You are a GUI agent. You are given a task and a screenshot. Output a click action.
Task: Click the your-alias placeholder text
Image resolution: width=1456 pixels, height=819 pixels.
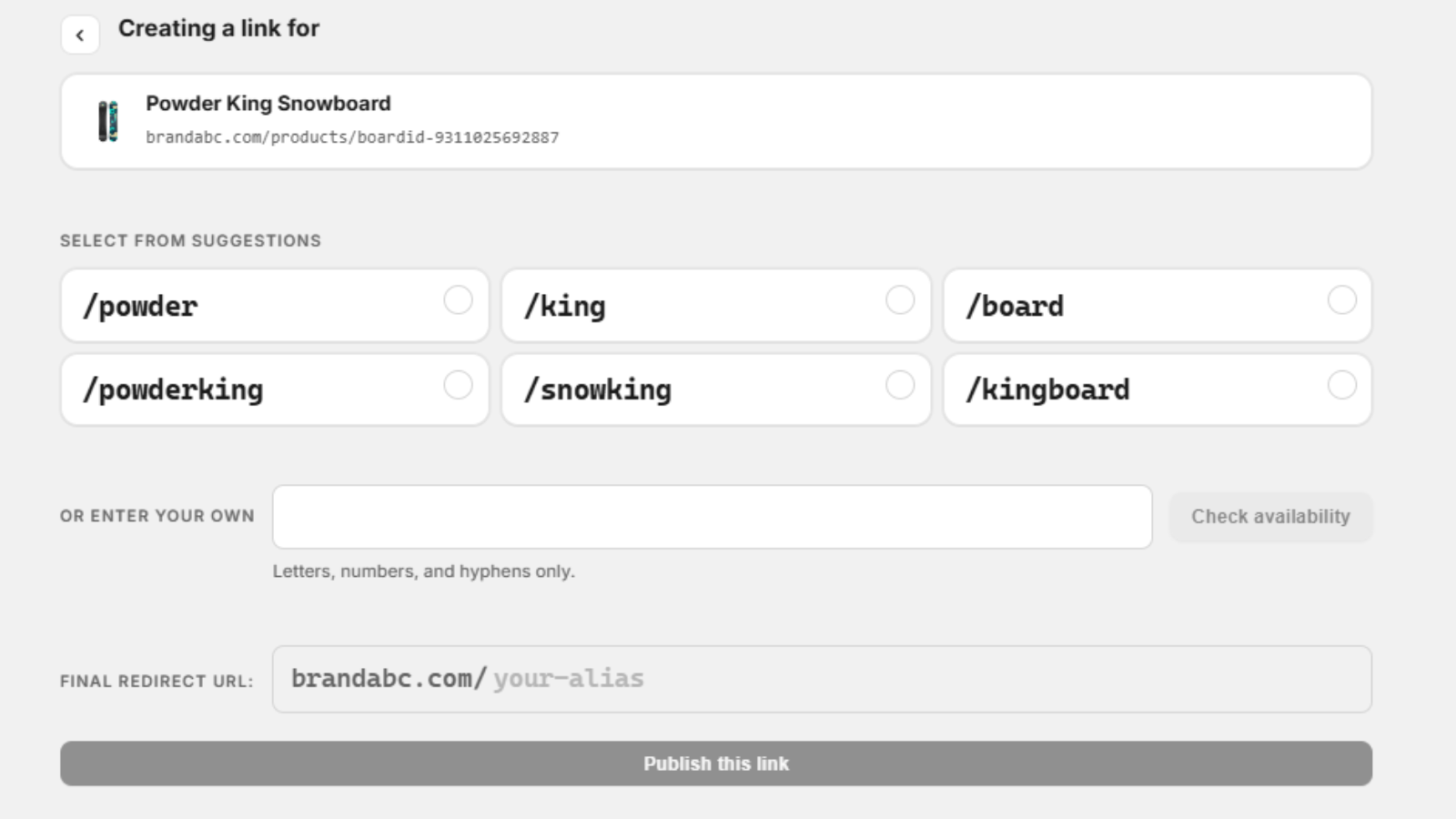click(569, 679)
